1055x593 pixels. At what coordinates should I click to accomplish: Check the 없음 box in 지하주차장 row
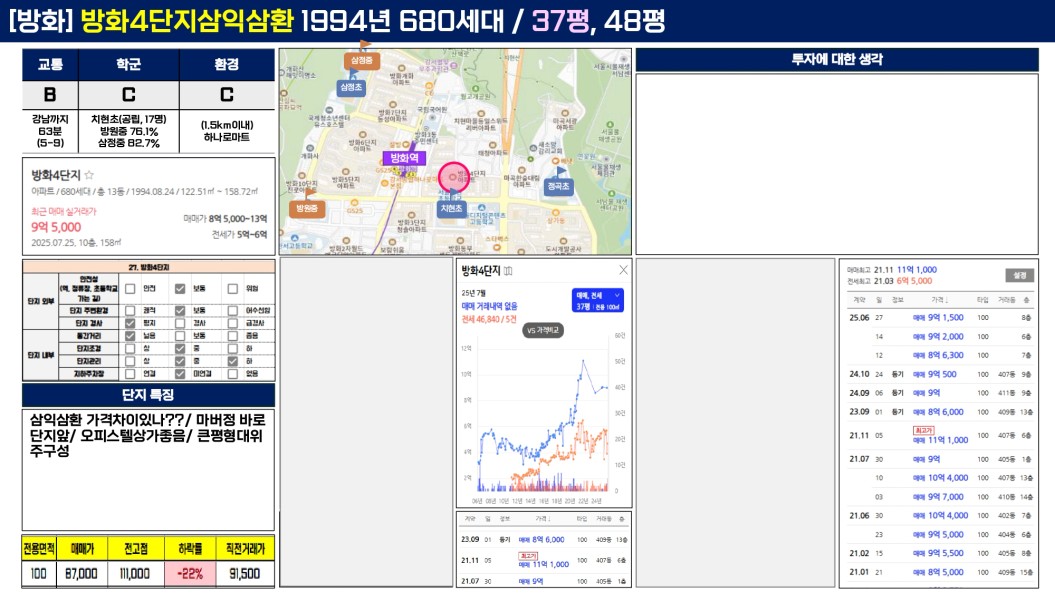point(232,374)
